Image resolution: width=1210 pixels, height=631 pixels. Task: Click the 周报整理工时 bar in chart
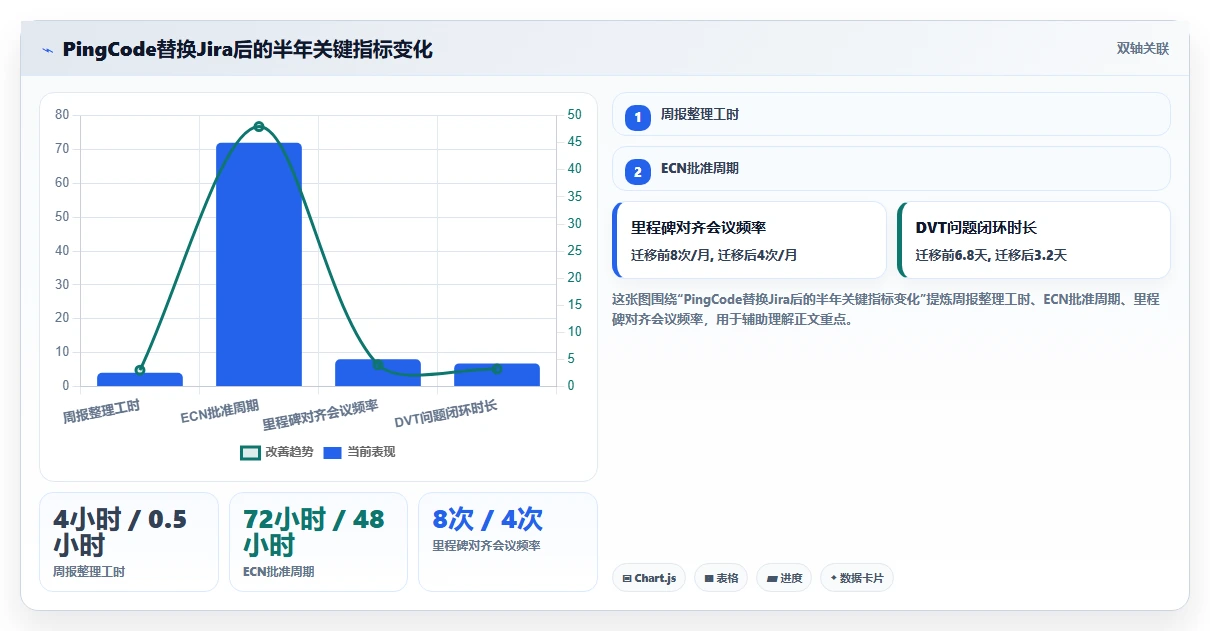click(140, 379)
